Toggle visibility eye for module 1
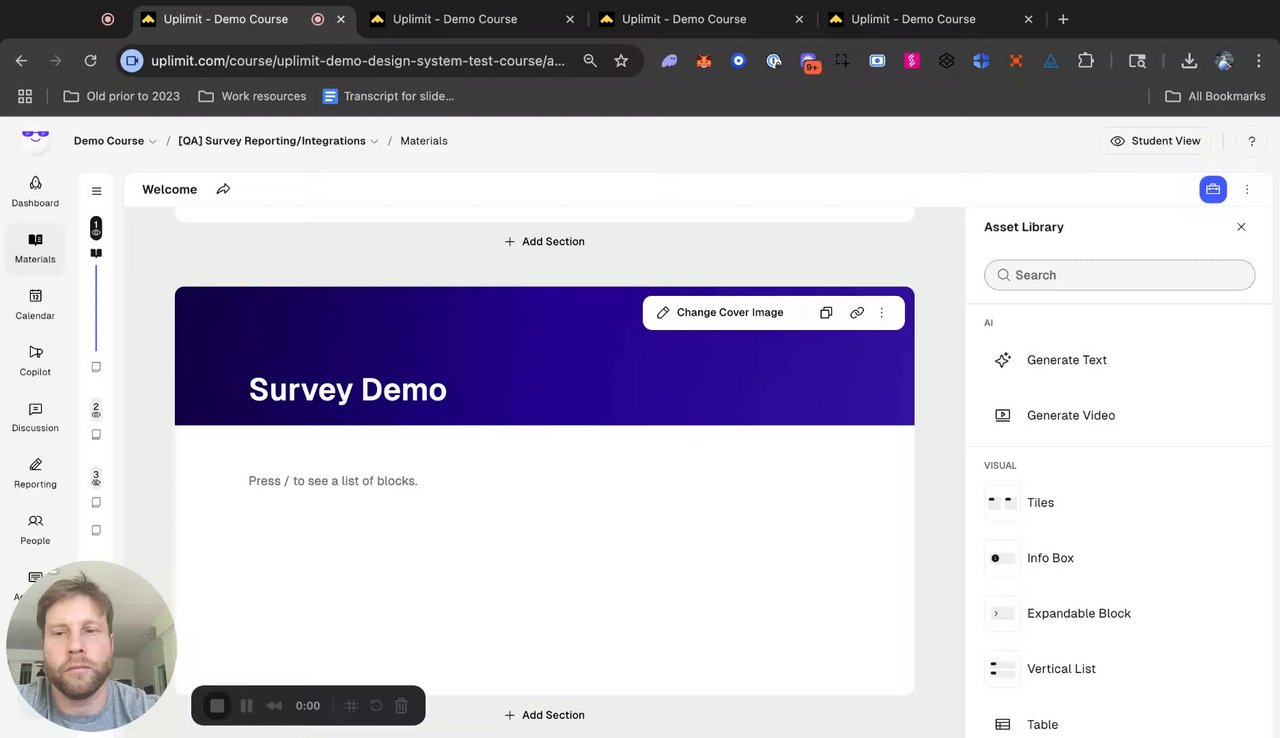 (x=96, y=232)
